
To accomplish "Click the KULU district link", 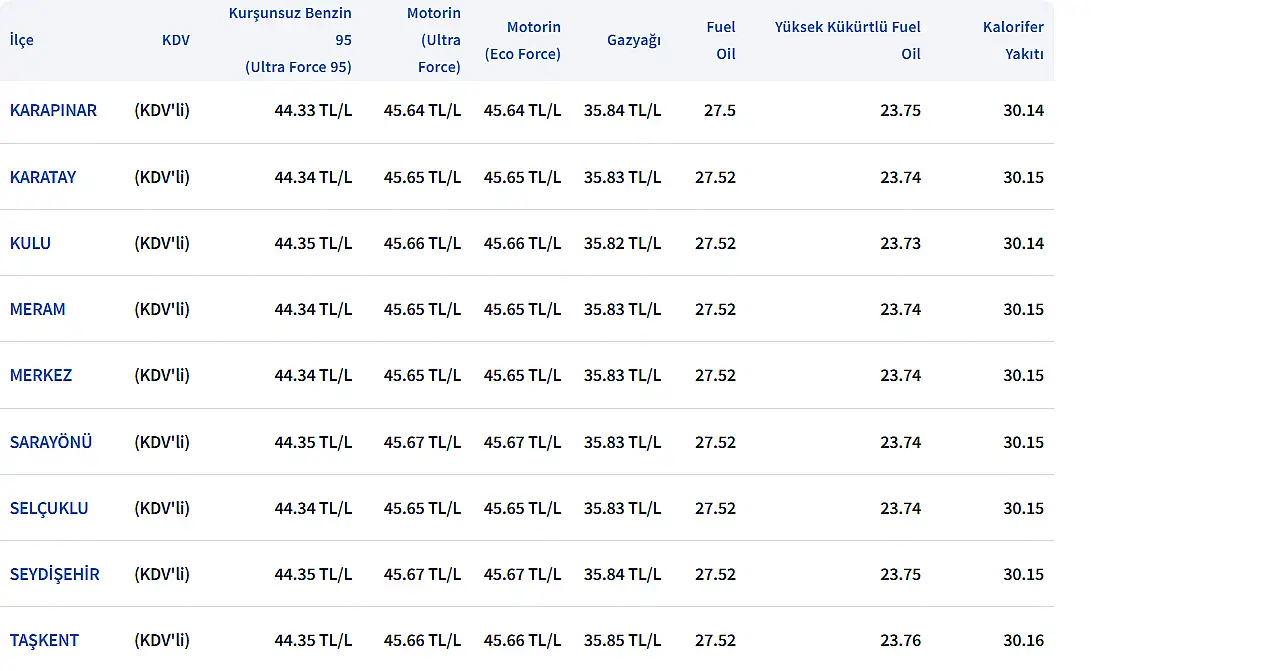I will pos(30,243).
